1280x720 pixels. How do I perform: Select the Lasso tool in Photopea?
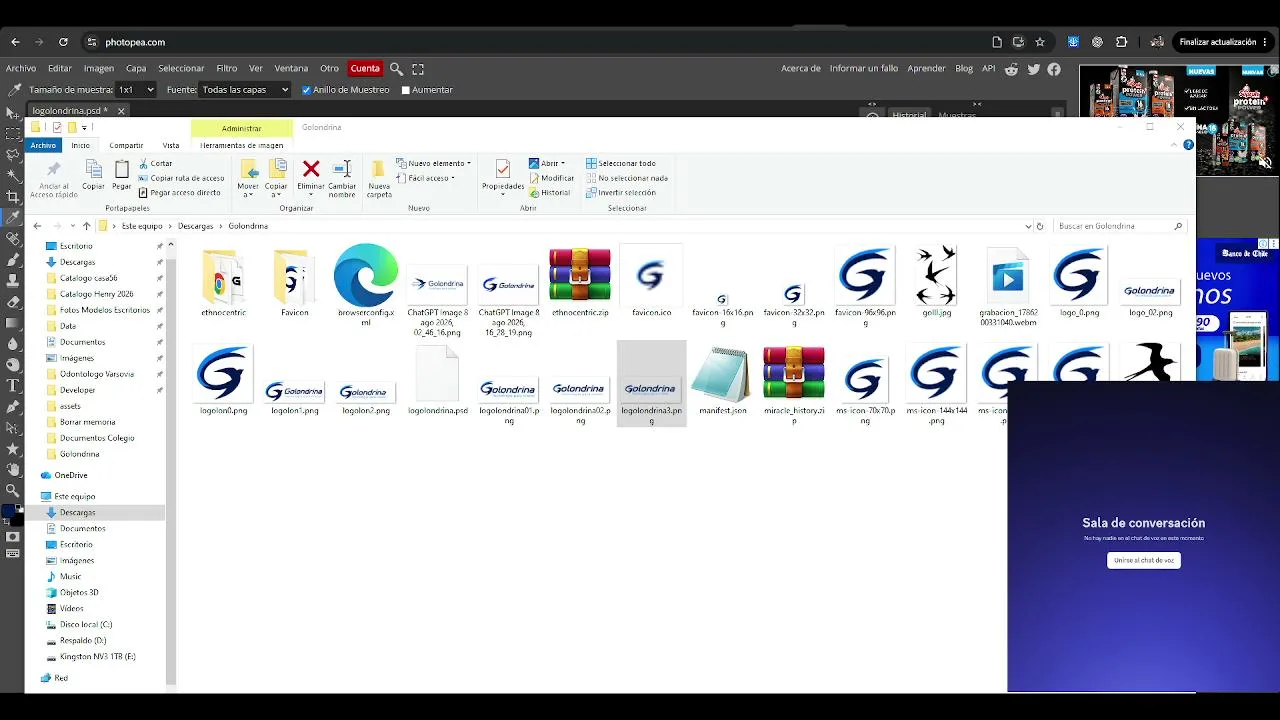pyautogui.click(x=12, y=154)
